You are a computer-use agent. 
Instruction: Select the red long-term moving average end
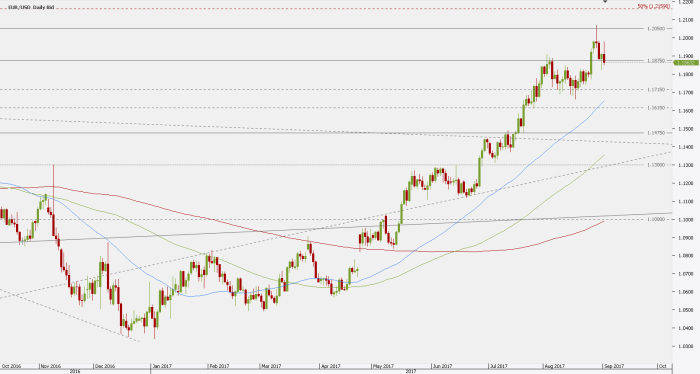(604, 221)
